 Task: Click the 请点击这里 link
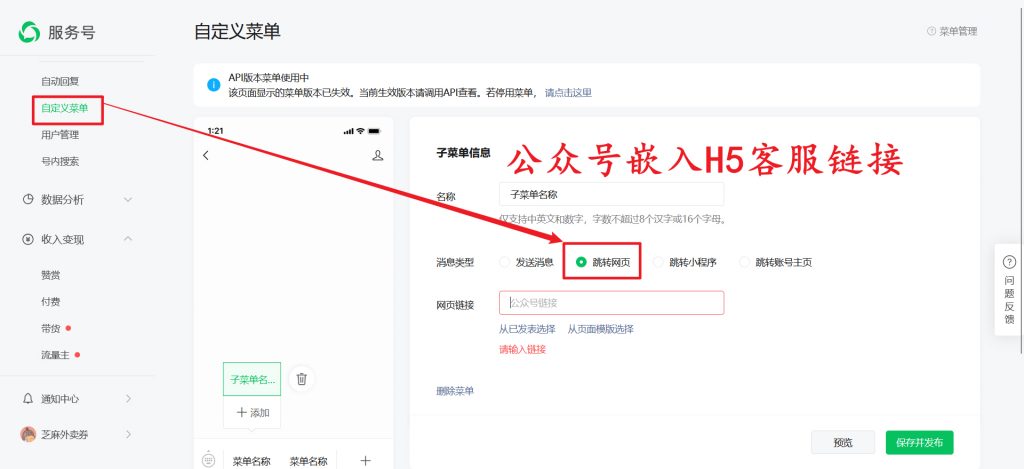[x=568, y=93]
